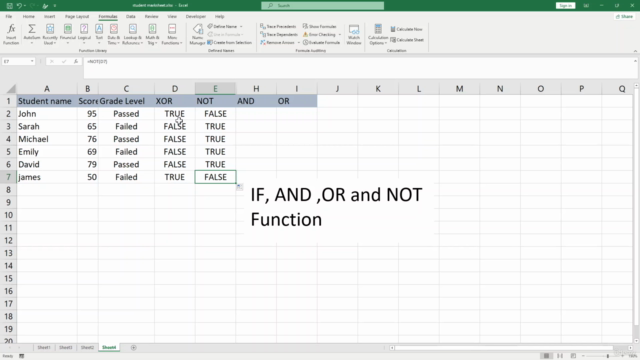Switch to the Developer tab
The image size is (640, 360).
[196, 16]
